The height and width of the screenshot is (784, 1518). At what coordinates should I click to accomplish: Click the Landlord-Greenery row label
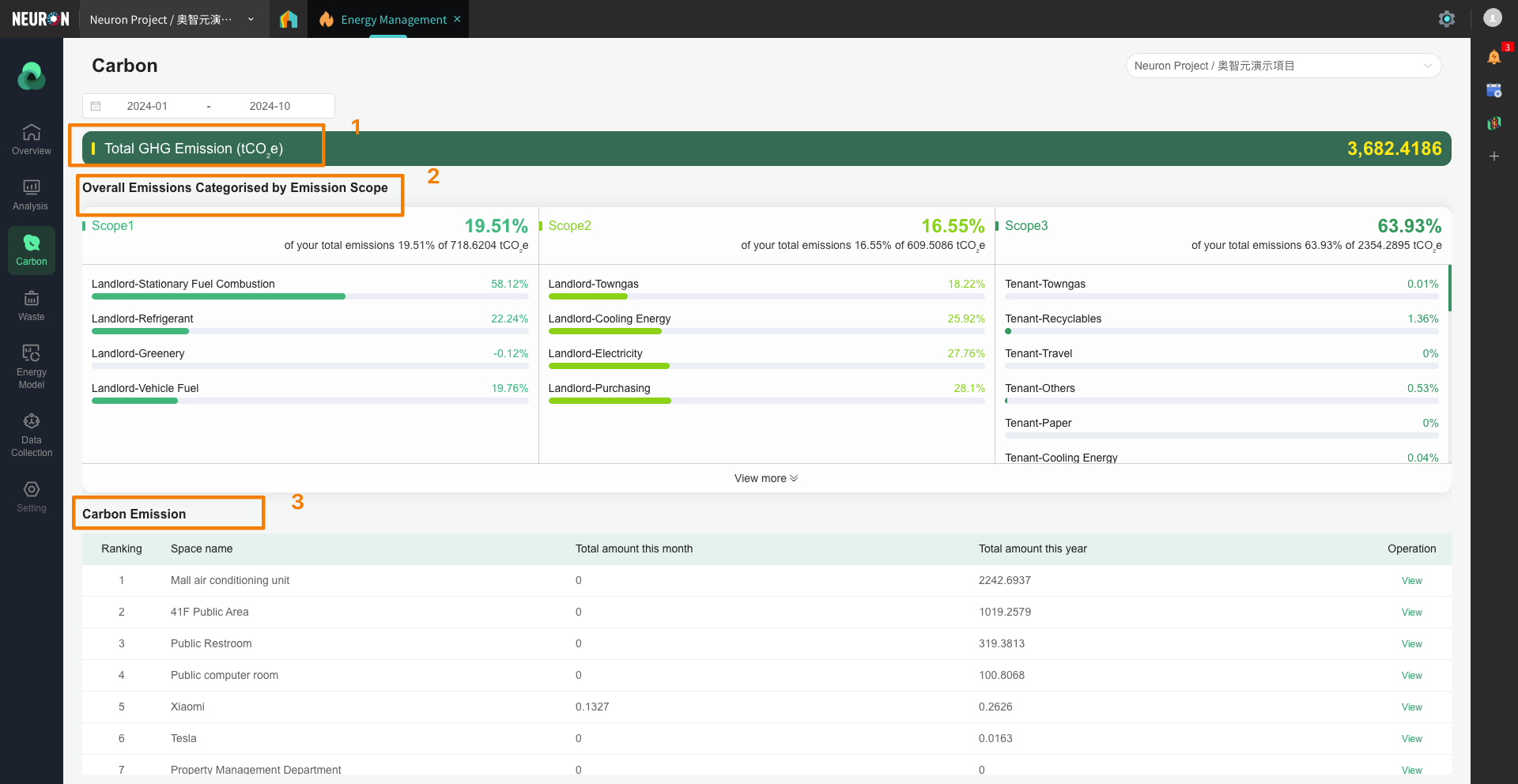(x=138, y=353)
